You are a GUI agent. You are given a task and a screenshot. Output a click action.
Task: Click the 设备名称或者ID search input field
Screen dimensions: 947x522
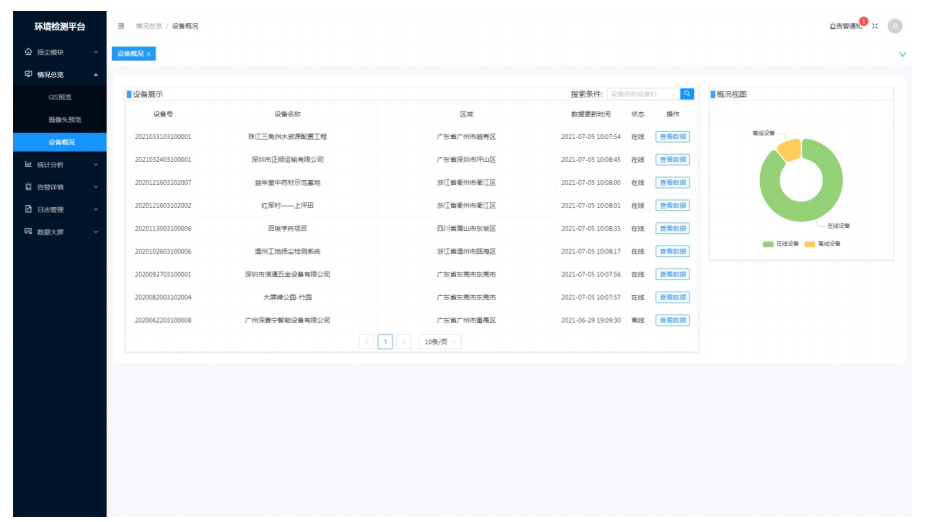(643, 94)
